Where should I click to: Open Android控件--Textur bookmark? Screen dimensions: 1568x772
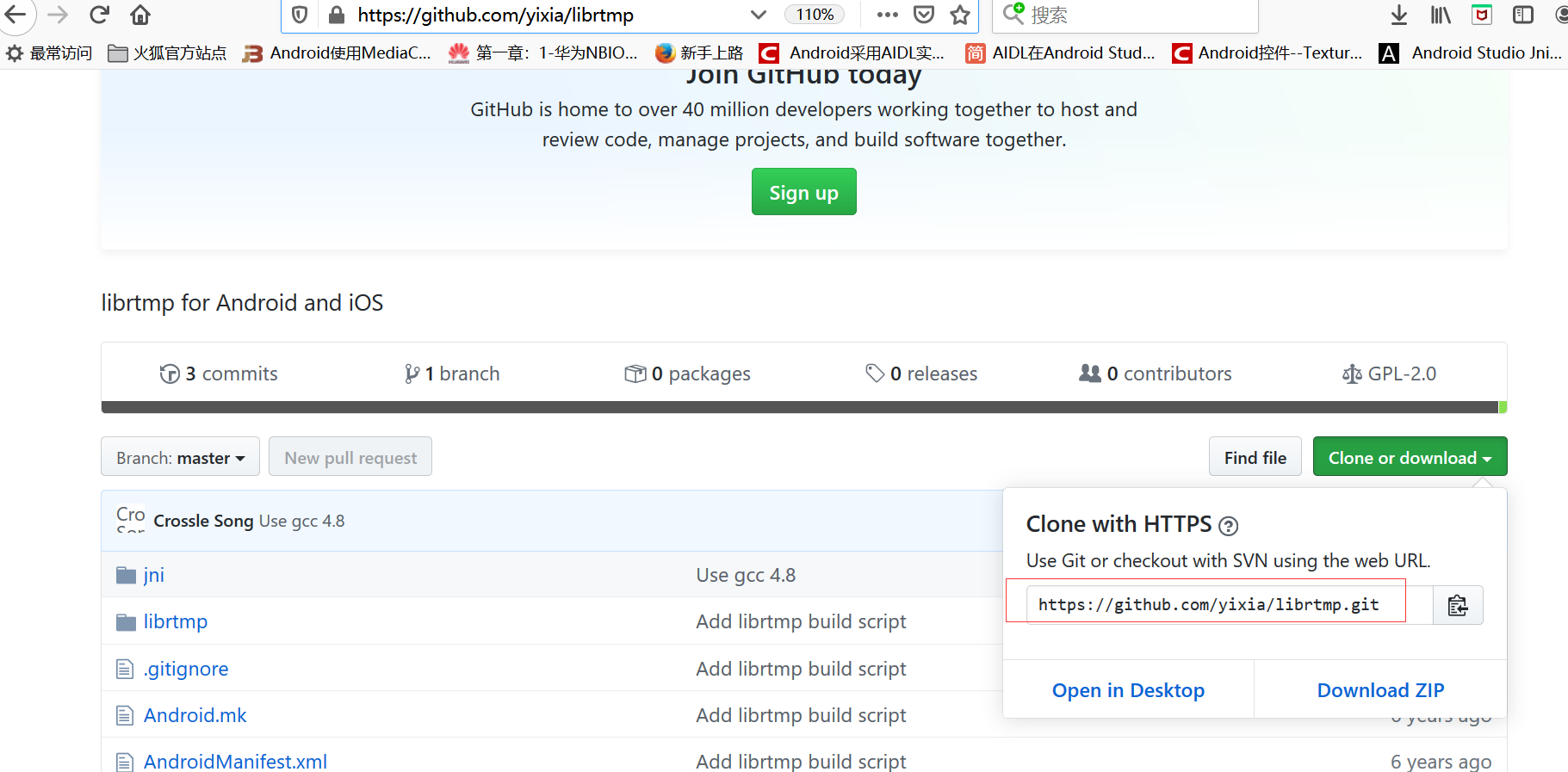pos(1267,53)
